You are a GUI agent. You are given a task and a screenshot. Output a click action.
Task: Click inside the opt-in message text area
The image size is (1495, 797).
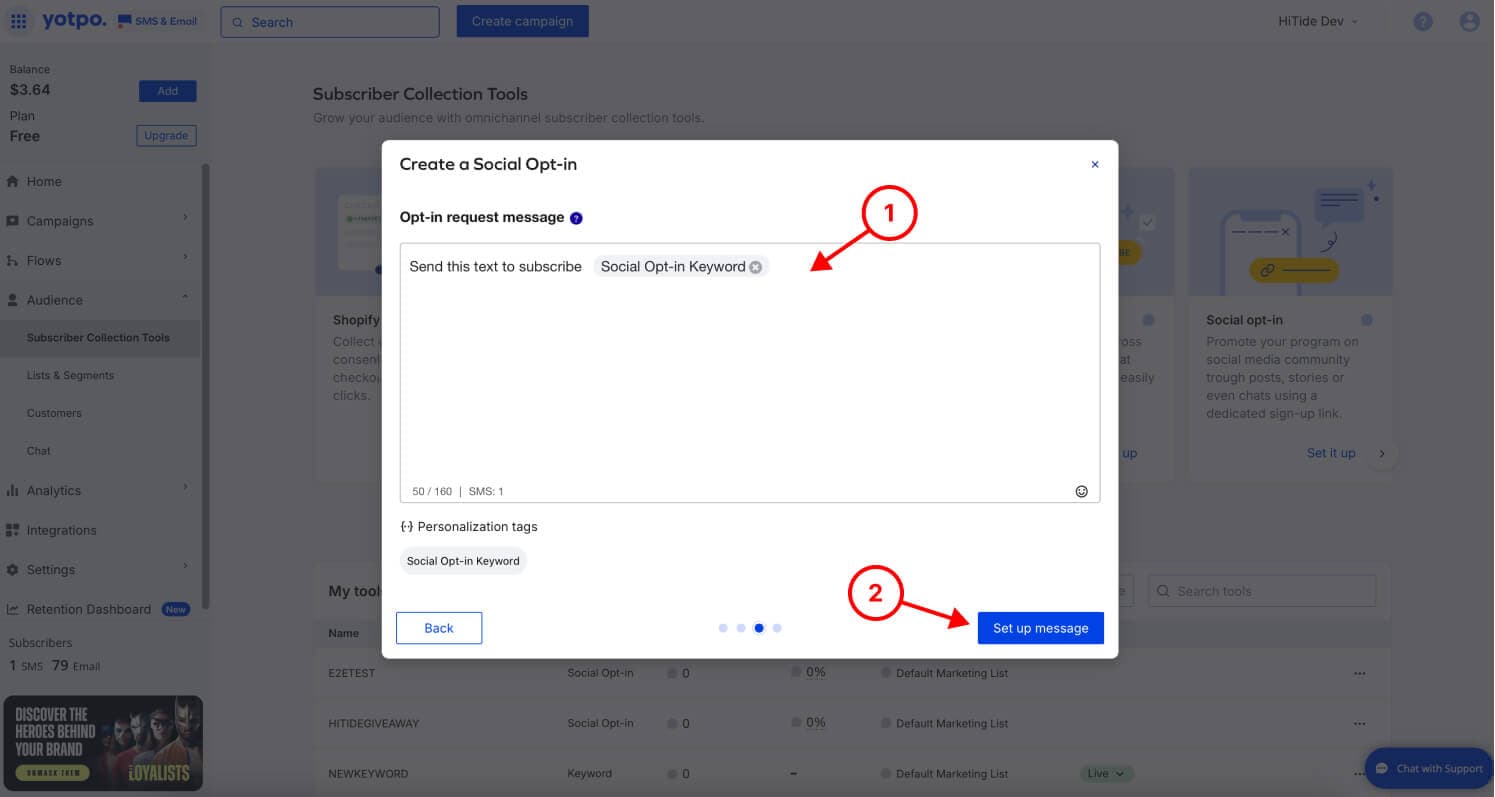750,380
